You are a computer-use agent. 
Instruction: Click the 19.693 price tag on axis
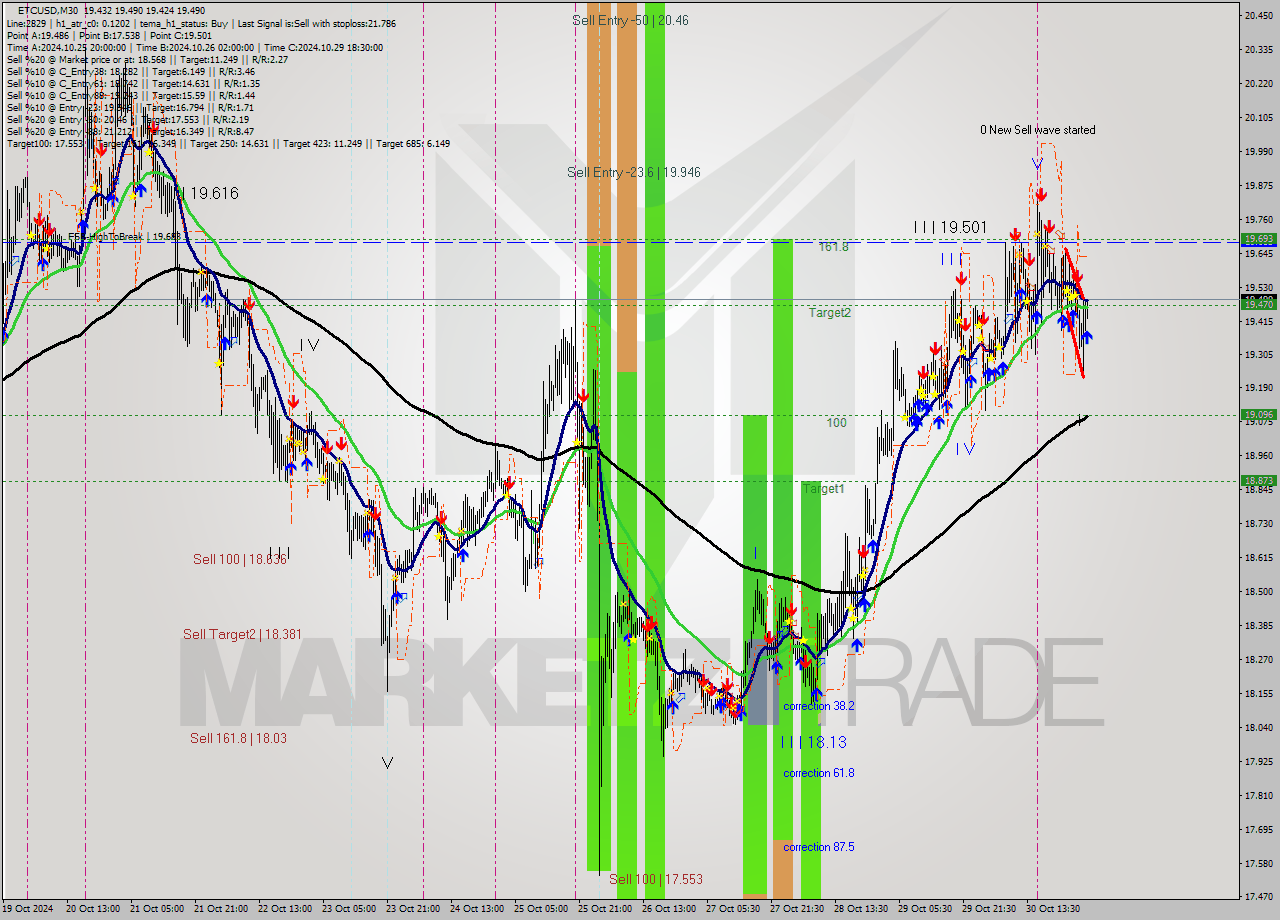[1258, 239]
